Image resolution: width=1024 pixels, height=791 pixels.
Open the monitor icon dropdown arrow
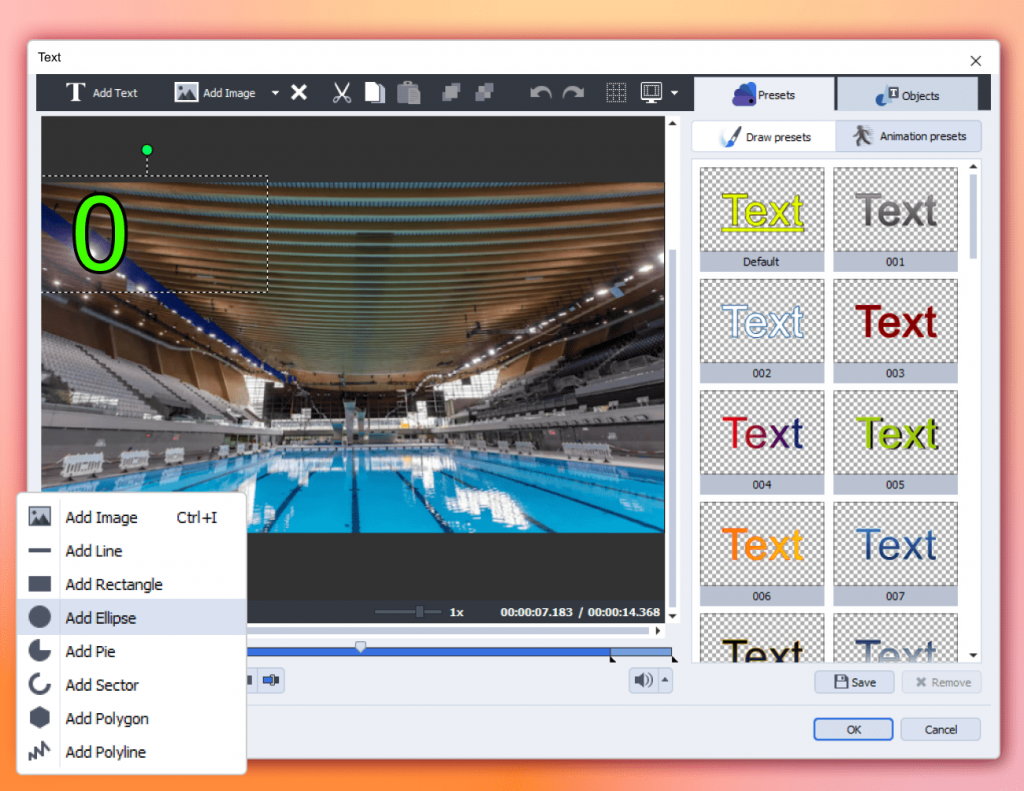pyautogui.click(x=675, y=93)
